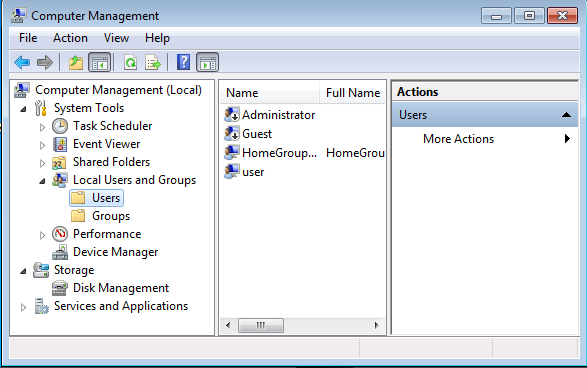Image resolution: width=587 pixels, height=368 pixels.
Task: Expand the Task Scheduler node
Action: point(42,127)
